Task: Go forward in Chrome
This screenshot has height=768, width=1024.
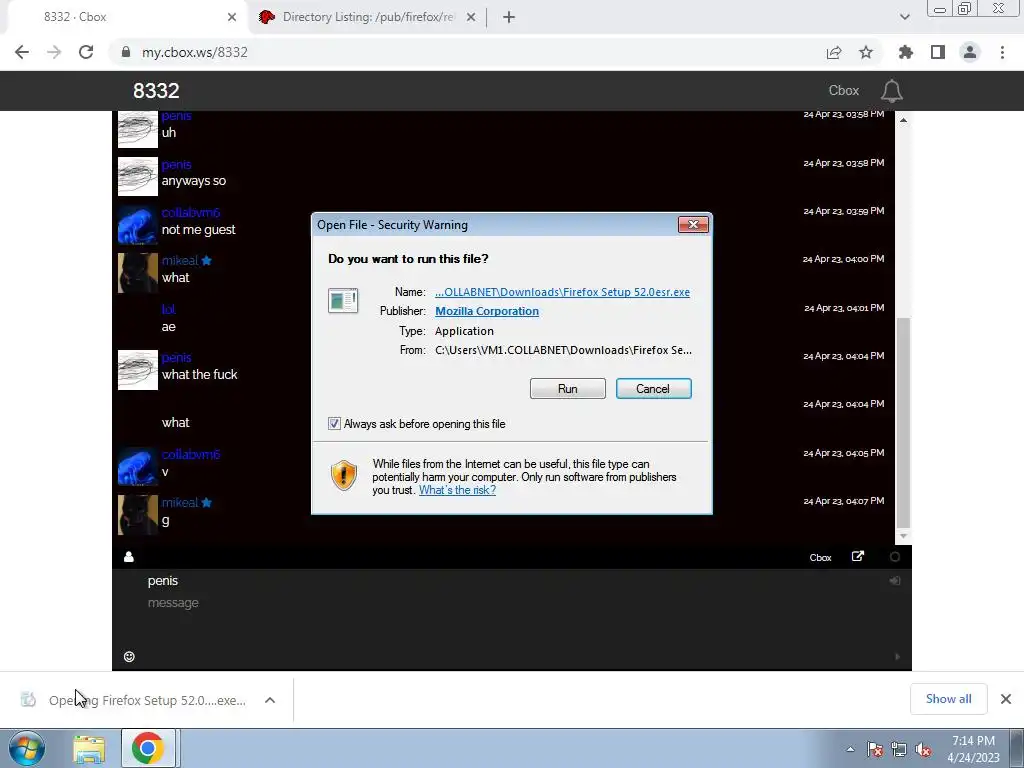Action: tap(54, 52)
